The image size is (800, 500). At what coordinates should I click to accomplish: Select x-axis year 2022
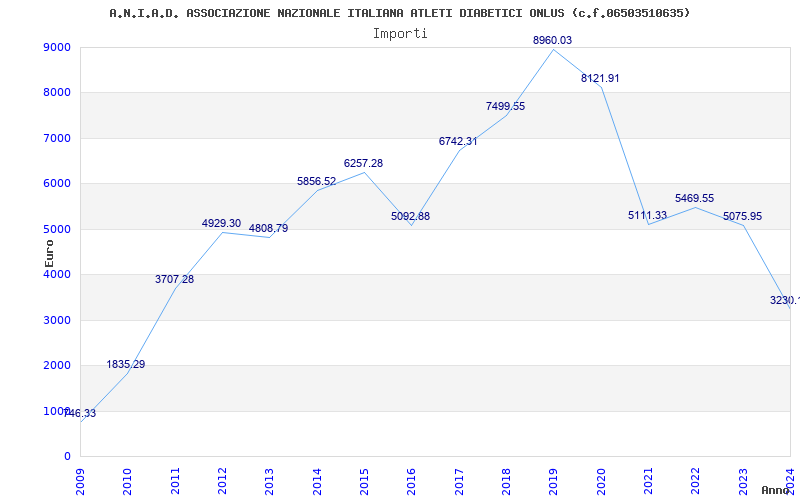click(696, 482)
